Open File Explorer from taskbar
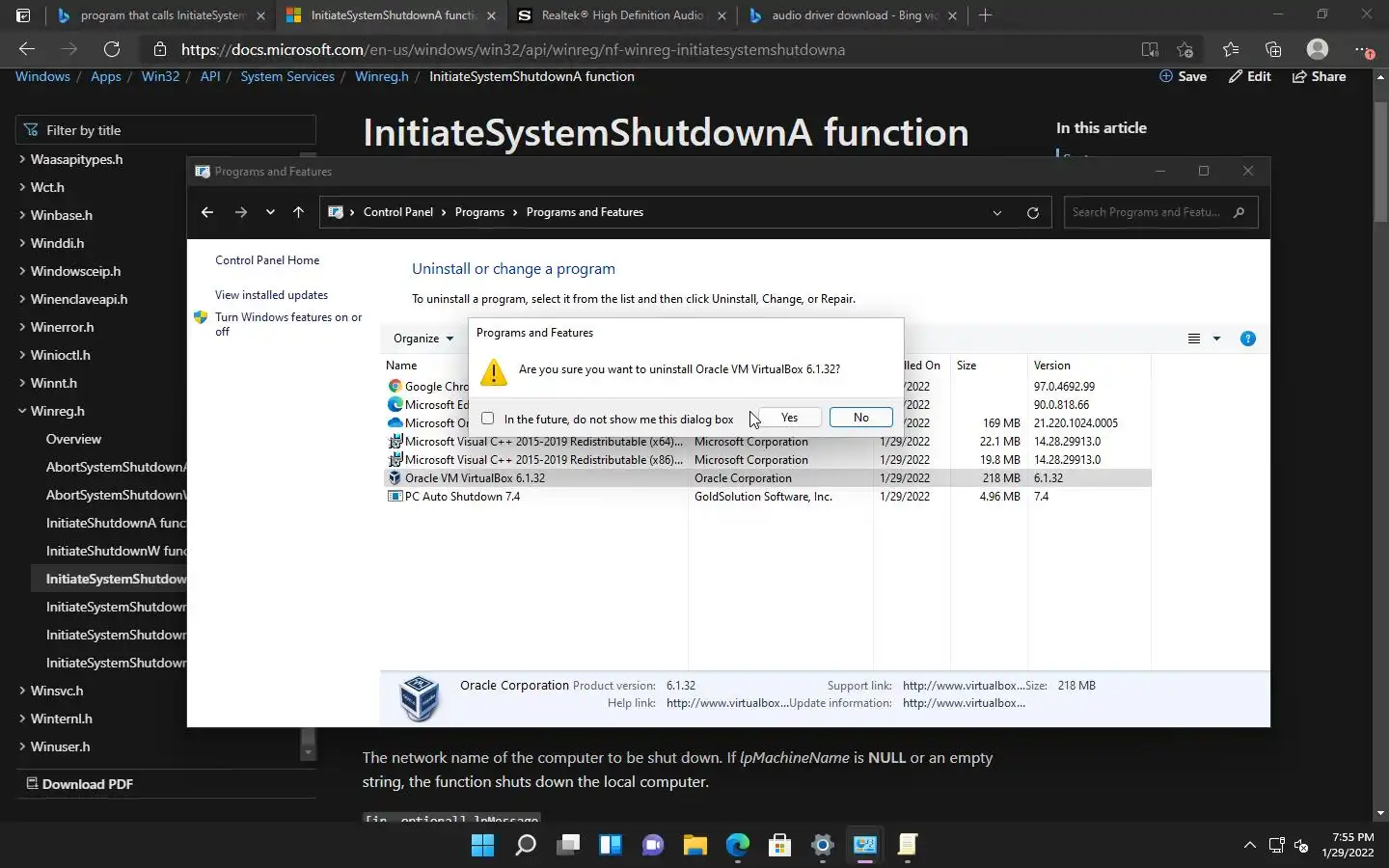Screen dimensions: 1389x868 click(x=695, y=846)
